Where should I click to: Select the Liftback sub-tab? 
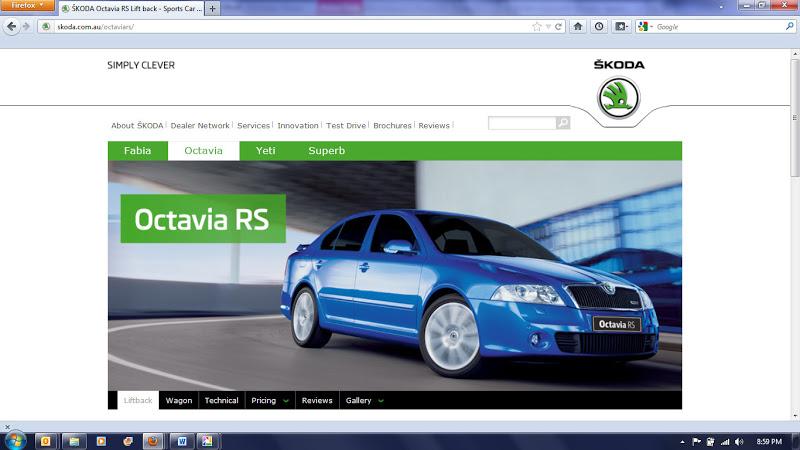coord(138,401)
